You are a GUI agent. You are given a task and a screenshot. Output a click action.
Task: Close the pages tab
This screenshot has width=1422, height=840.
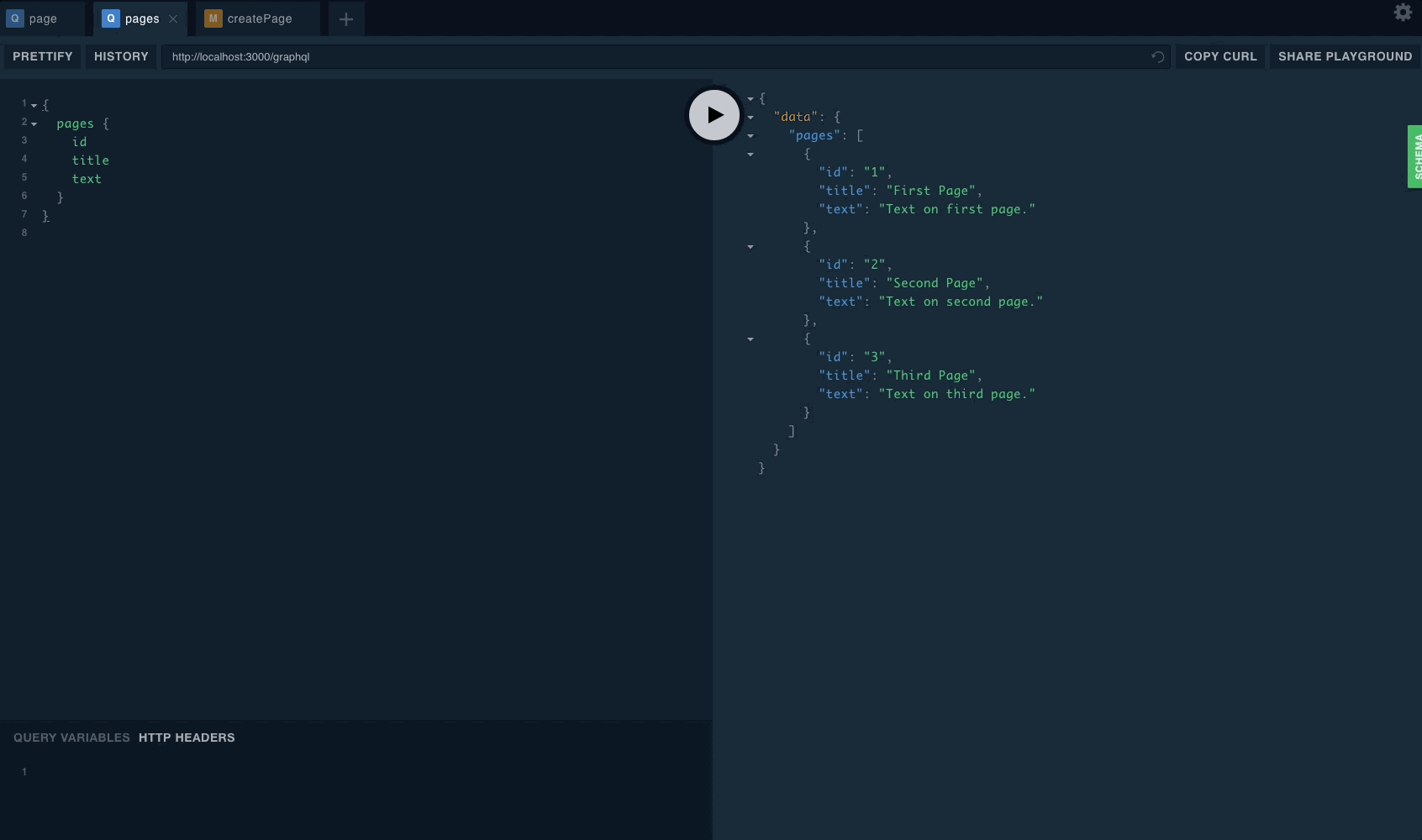[x=173, y=18]
